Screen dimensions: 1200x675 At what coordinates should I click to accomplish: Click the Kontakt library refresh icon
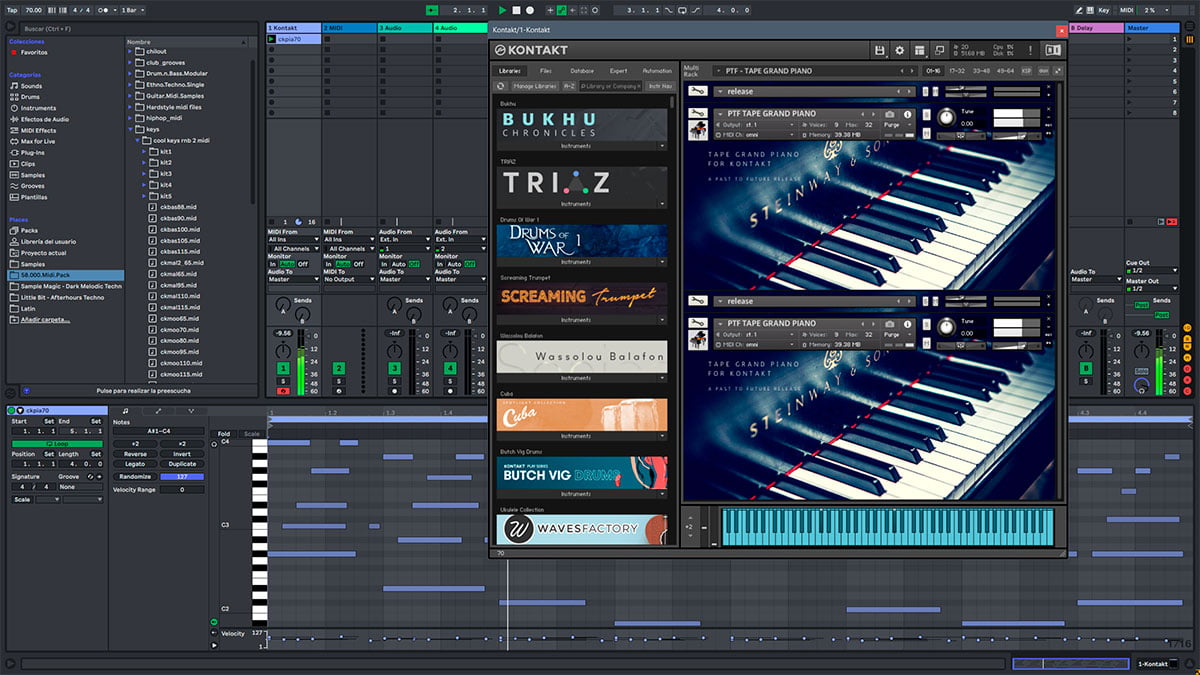coord(501,86)
